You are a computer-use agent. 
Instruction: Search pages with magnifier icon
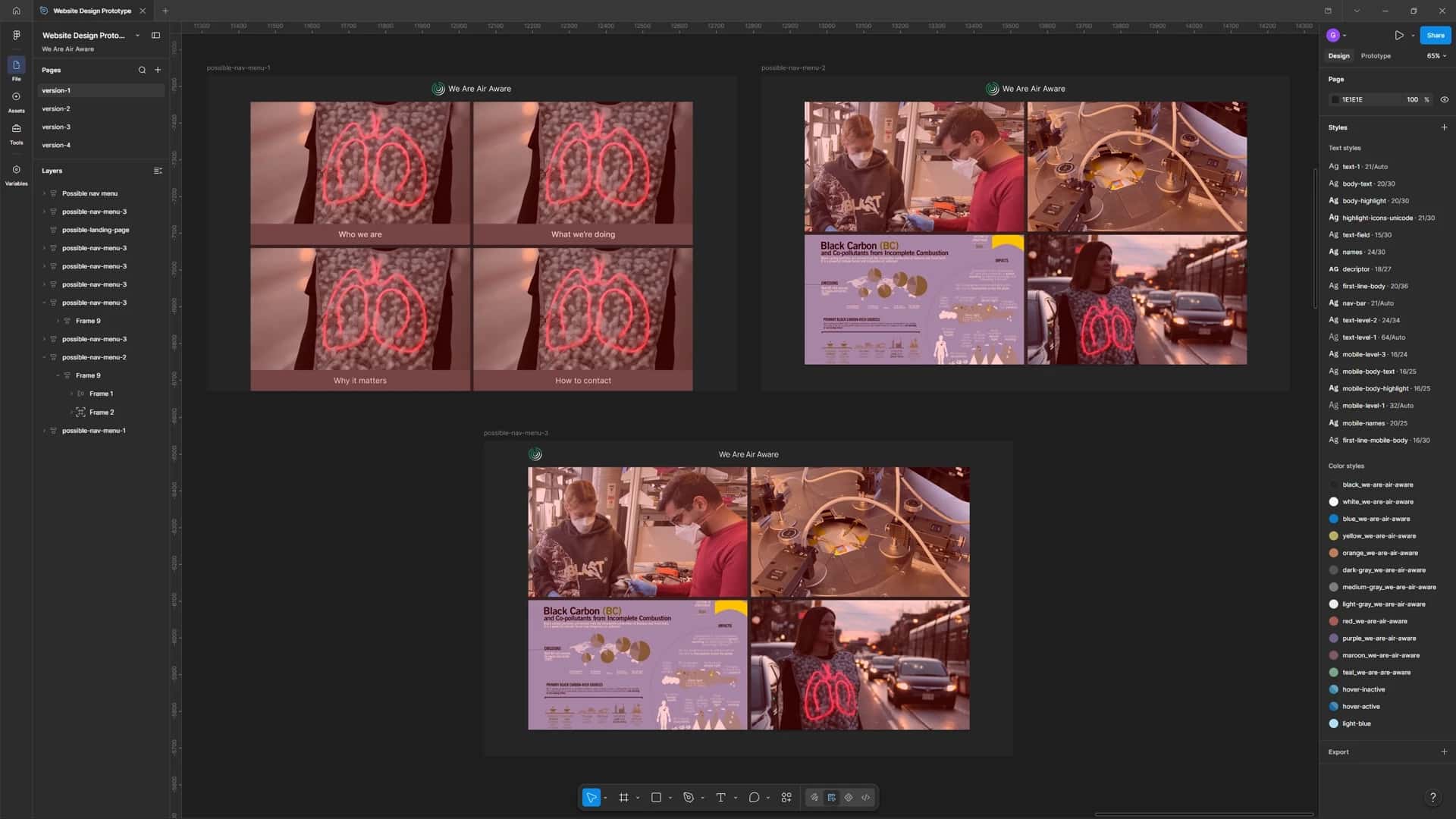[142, 70]
